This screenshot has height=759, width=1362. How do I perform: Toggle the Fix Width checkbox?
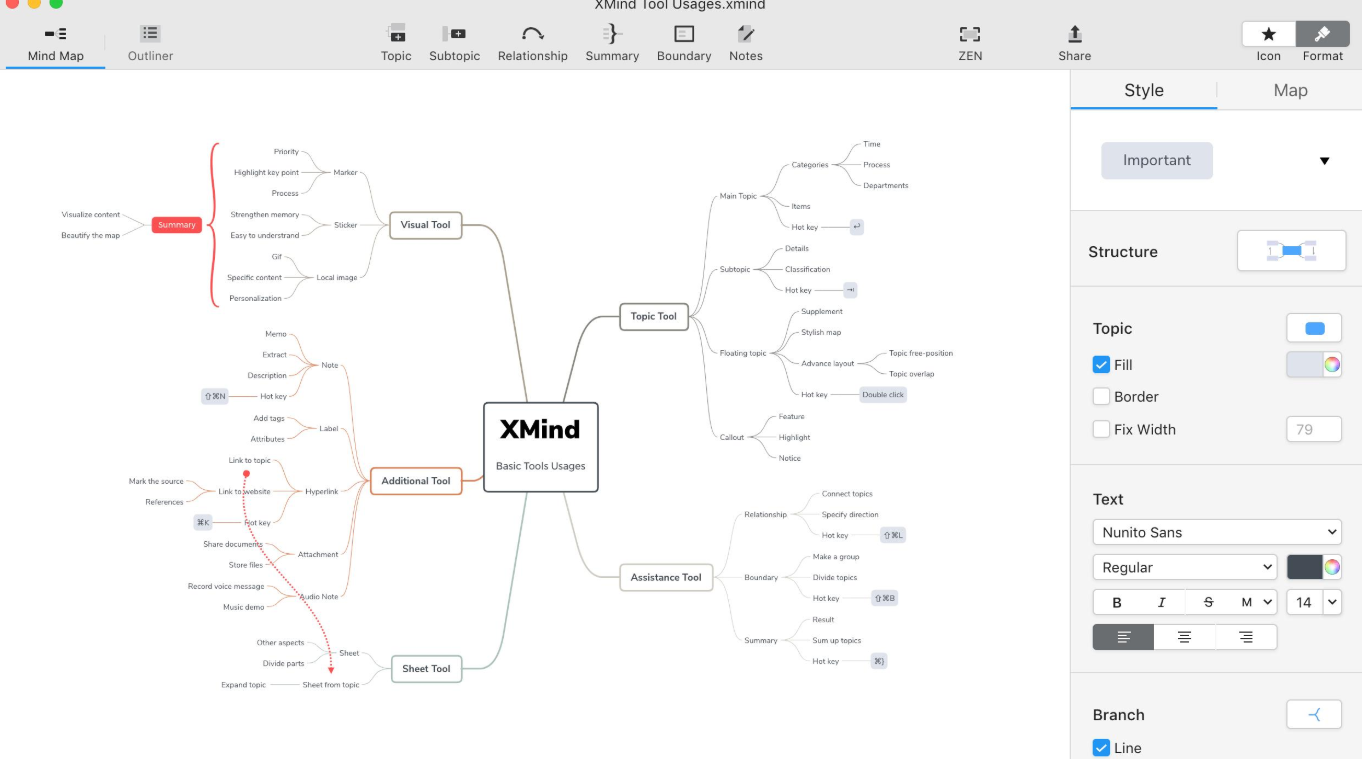(1101, 430)
